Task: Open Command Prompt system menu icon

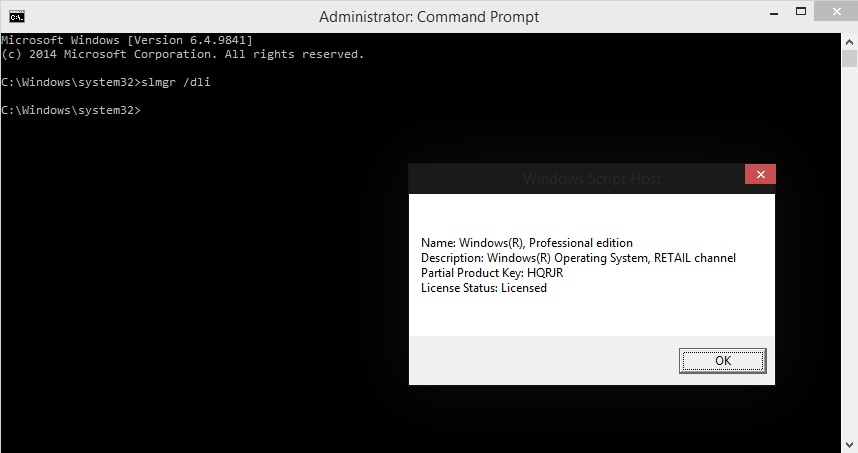Action: (17, 16)
